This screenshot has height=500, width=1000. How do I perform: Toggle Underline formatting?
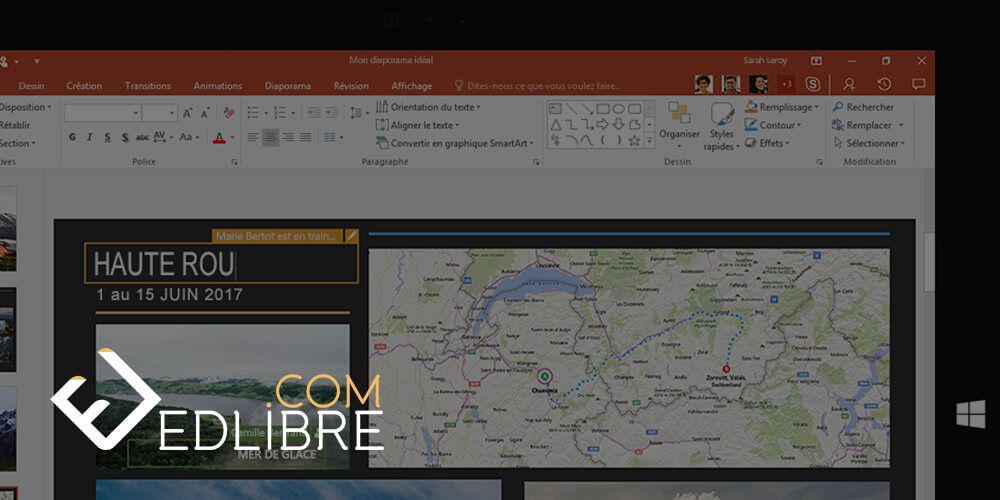click(x=107, y=137)
